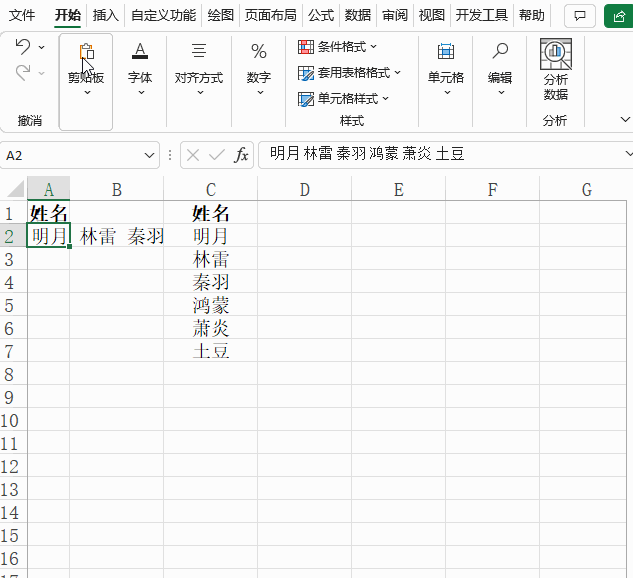This screenshot has height=578, width=633.
Task: Open the Clipboard (剪贴板) paste icon
Action: [x=86, y=51]
